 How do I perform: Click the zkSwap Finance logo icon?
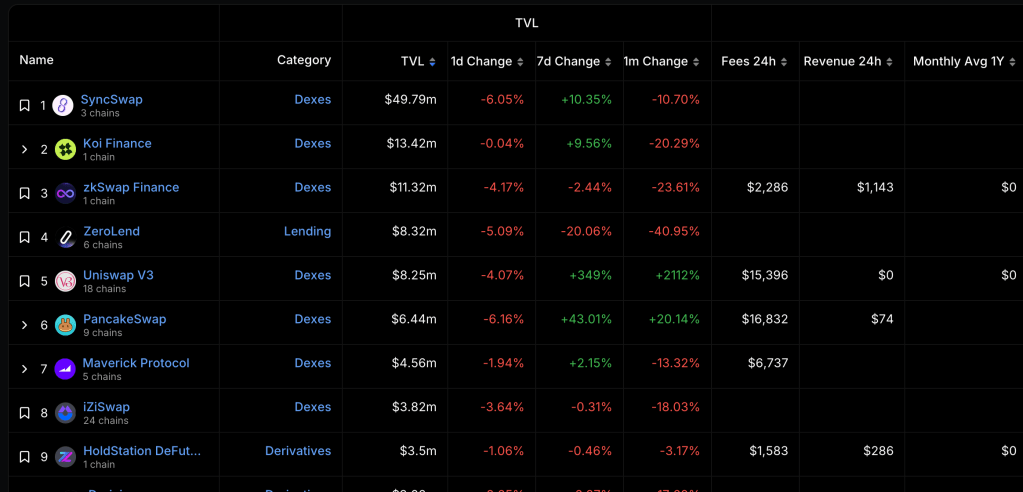point(65,193)
